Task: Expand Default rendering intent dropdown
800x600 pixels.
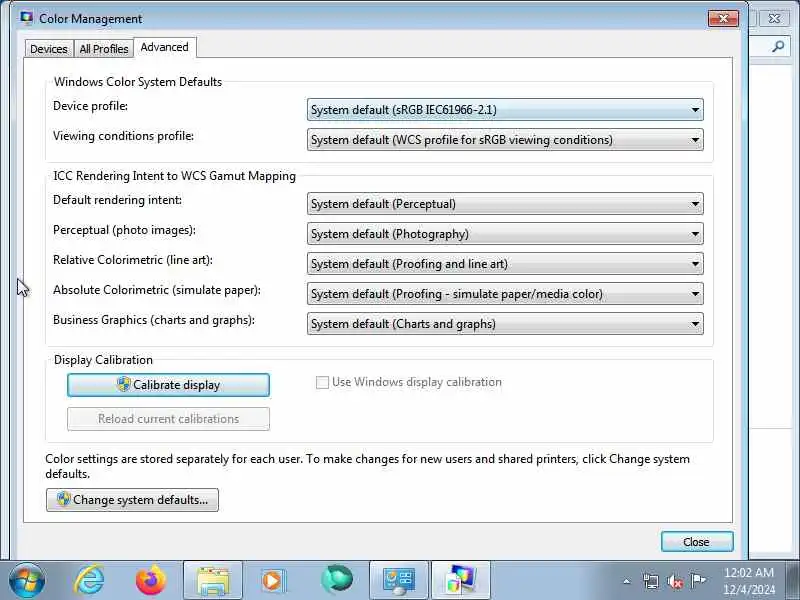Action: pyautogui.click(x=505, y=204)
